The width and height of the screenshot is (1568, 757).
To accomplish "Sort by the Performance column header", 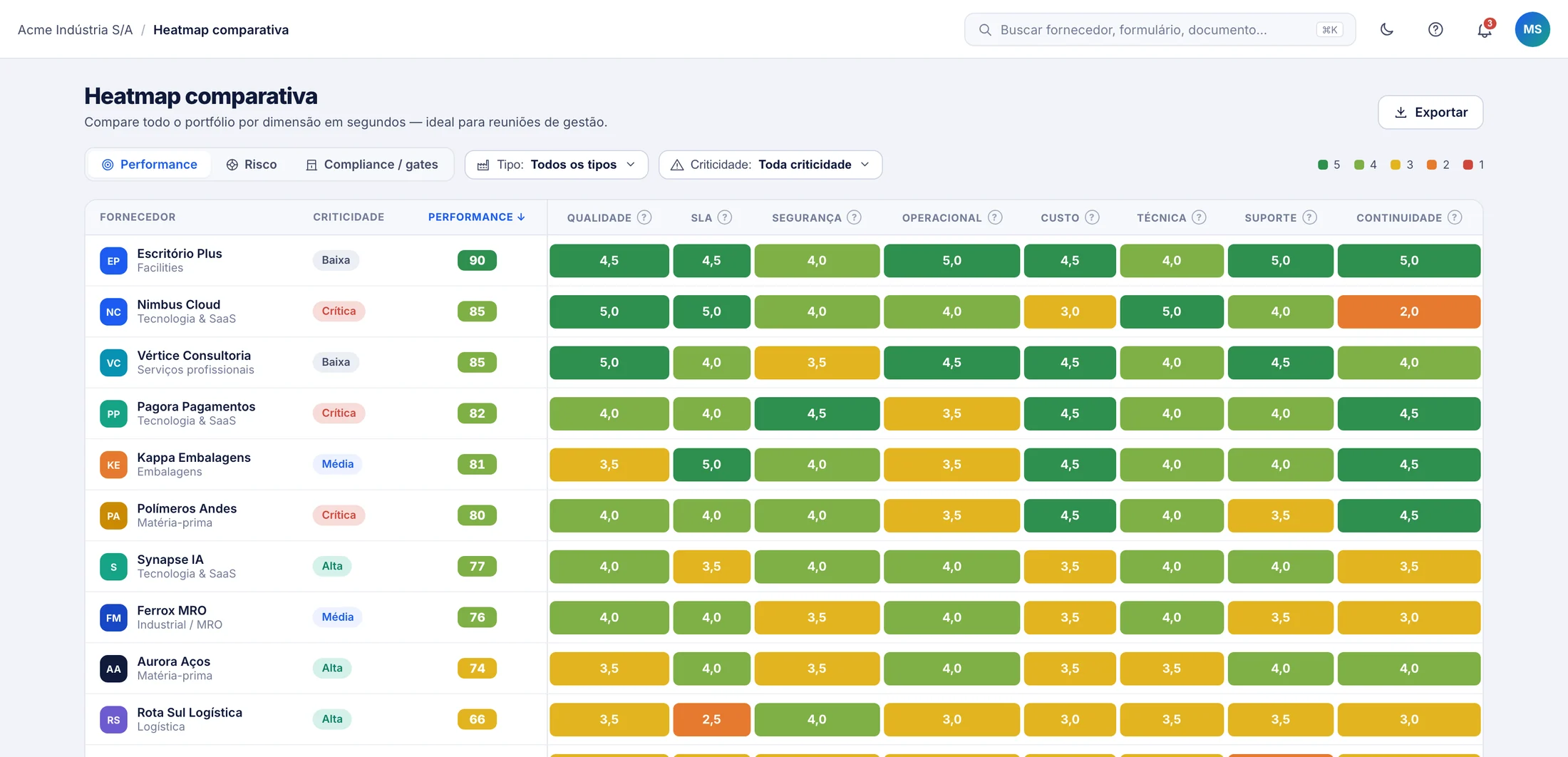I will click(476, 217).
